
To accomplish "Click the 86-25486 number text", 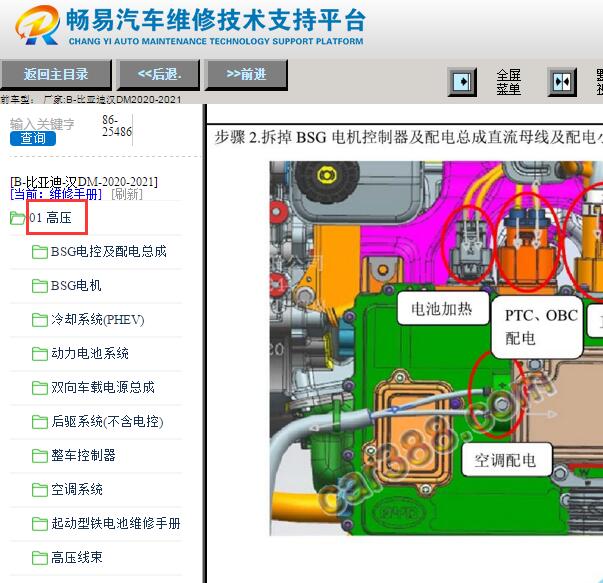I will click(117, 126).
